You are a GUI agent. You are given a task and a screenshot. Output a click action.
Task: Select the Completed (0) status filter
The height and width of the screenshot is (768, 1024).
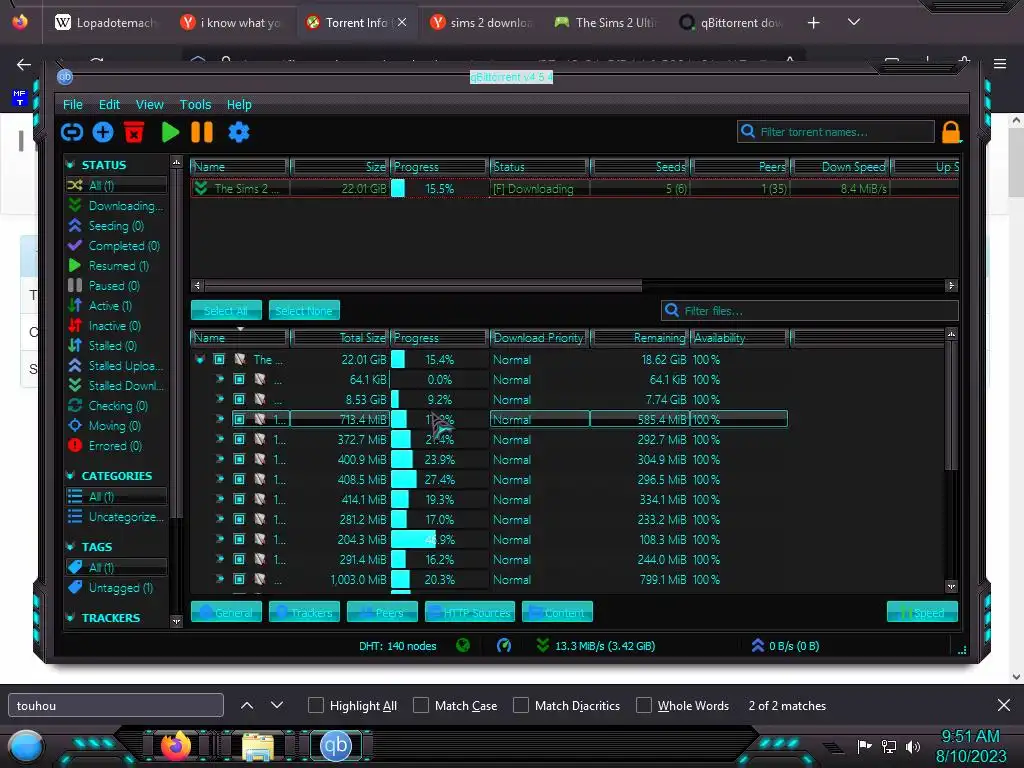point(114,246)
